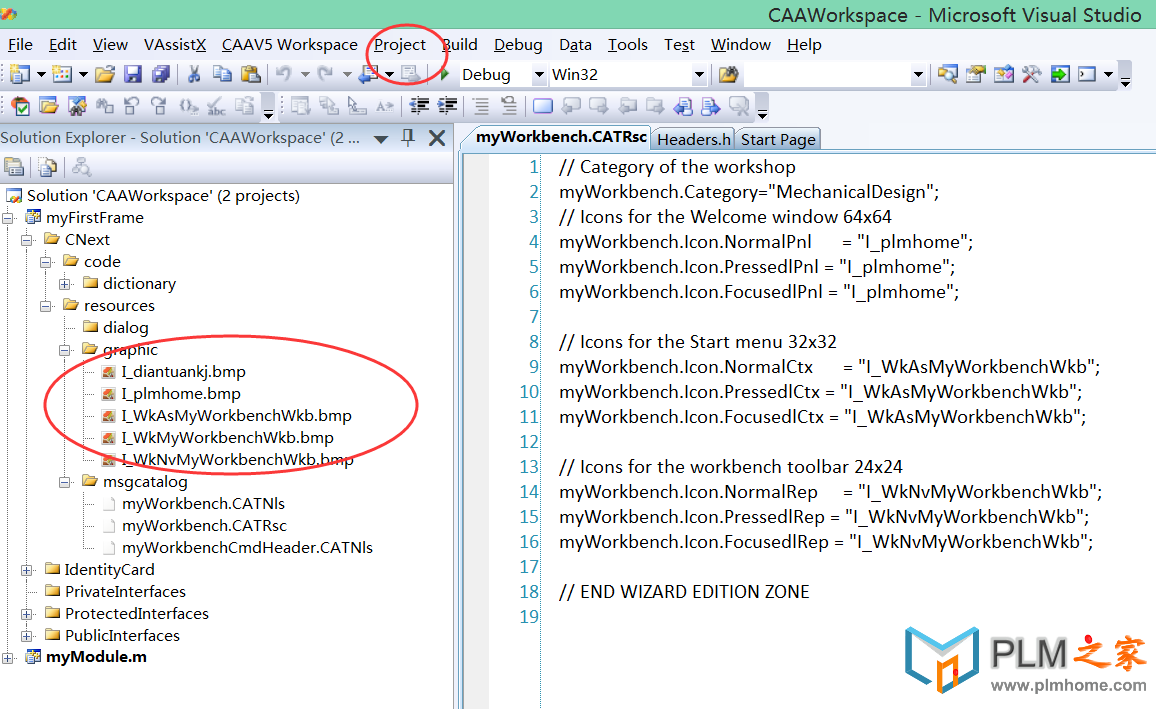Collapse the msgcatalog folder node
The image size is (1156, 709).
tap(65, 482)
